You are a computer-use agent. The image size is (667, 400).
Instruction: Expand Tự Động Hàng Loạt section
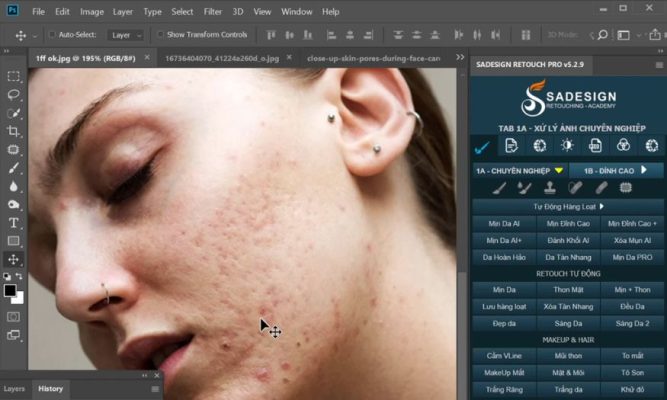point(566,206)
